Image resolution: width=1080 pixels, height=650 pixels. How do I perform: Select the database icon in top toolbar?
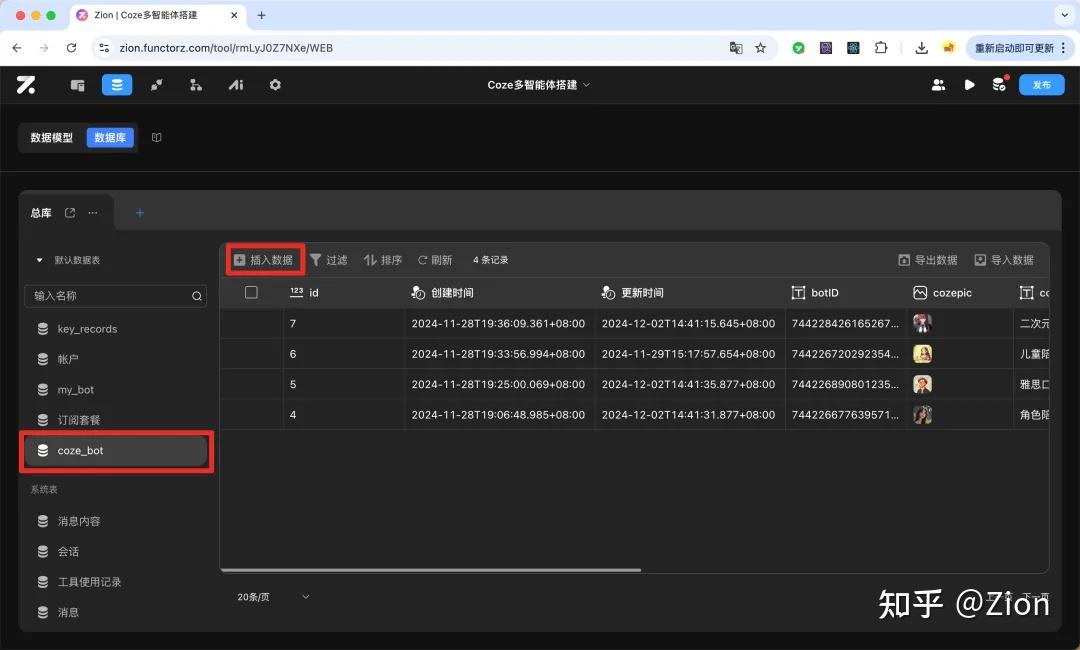coord(117,85)
